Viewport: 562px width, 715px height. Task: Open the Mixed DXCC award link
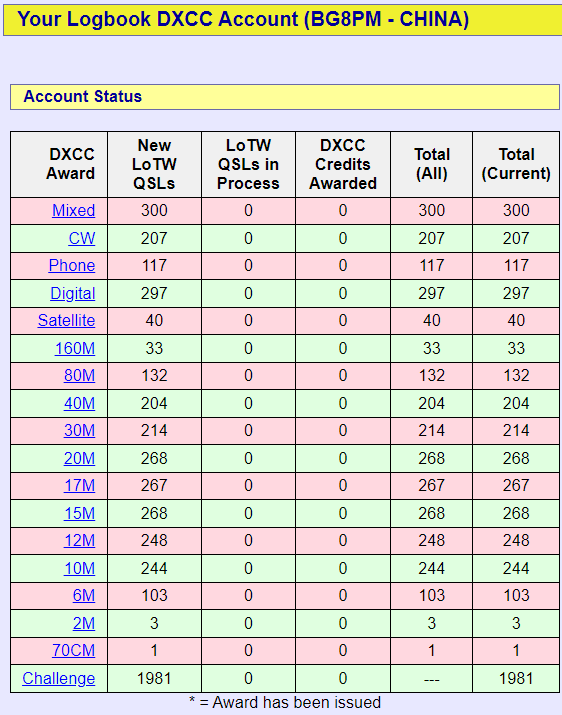pos(73,211)
